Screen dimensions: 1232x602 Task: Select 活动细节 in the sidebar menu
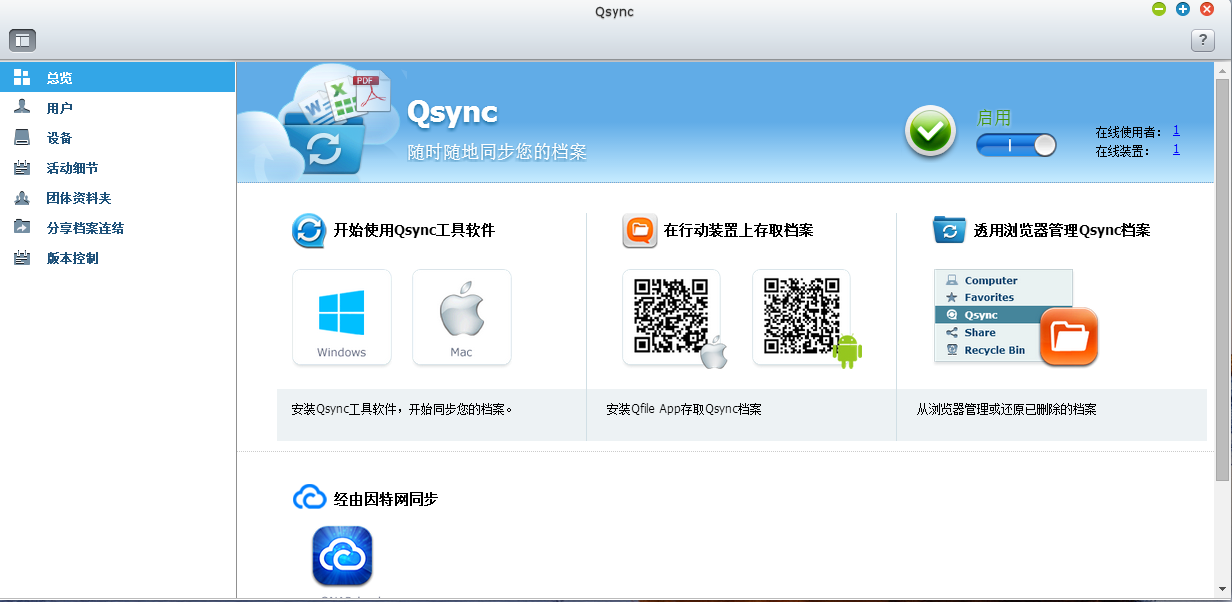[117, 168]
